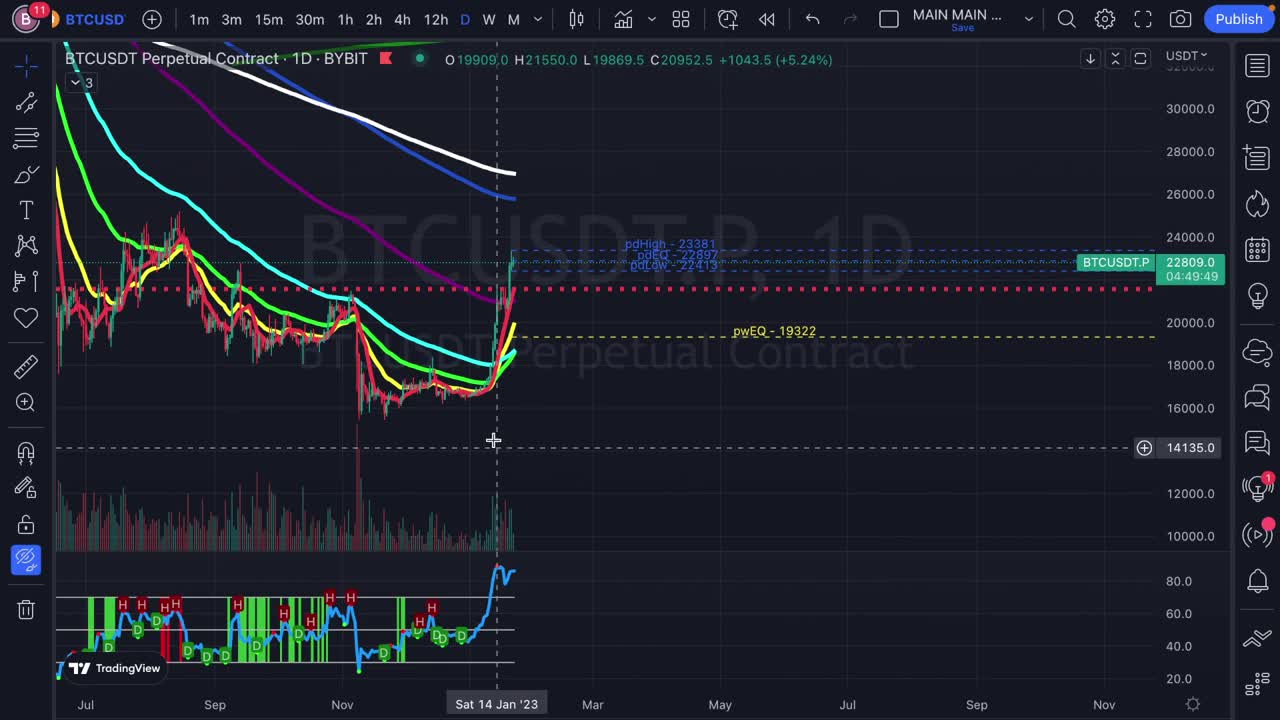Select the 4h timeframe
The height and width of the screenshot is (720, 1280).
coord(402,19)
